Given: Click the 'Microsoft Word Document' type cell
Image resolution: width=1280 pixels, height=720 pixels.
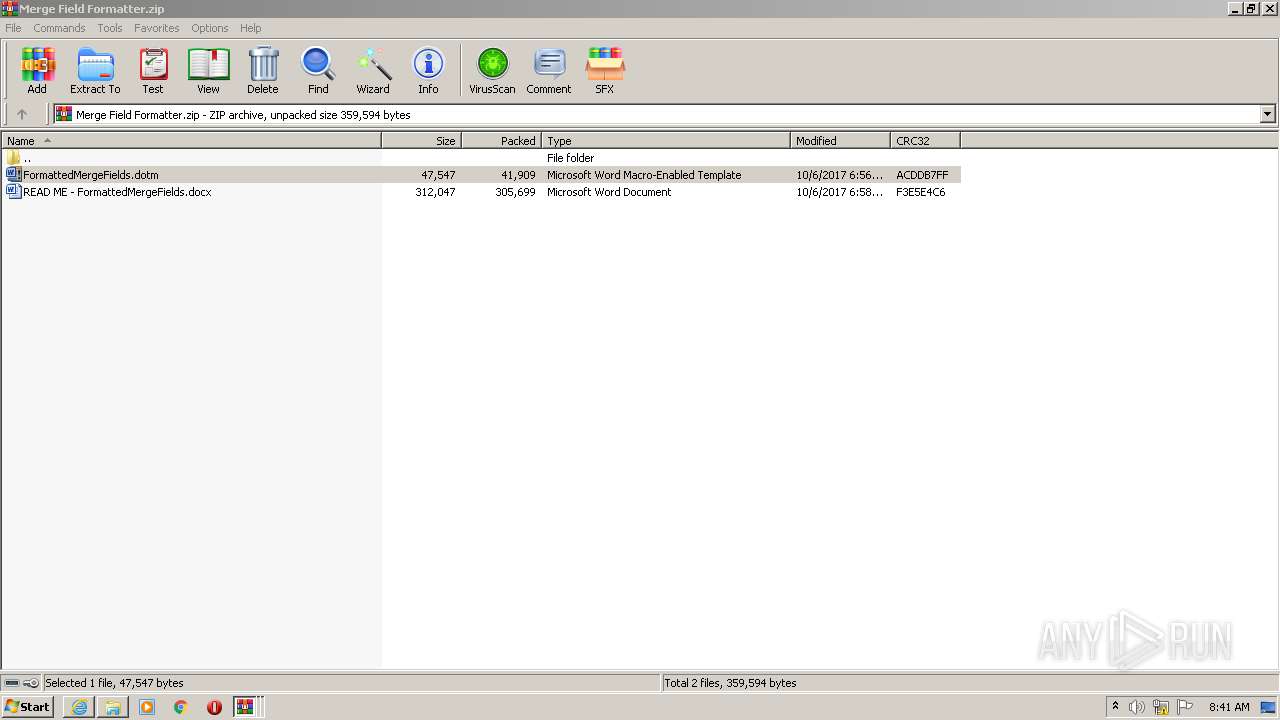Looking at the screenshot, I should point(609,192).
